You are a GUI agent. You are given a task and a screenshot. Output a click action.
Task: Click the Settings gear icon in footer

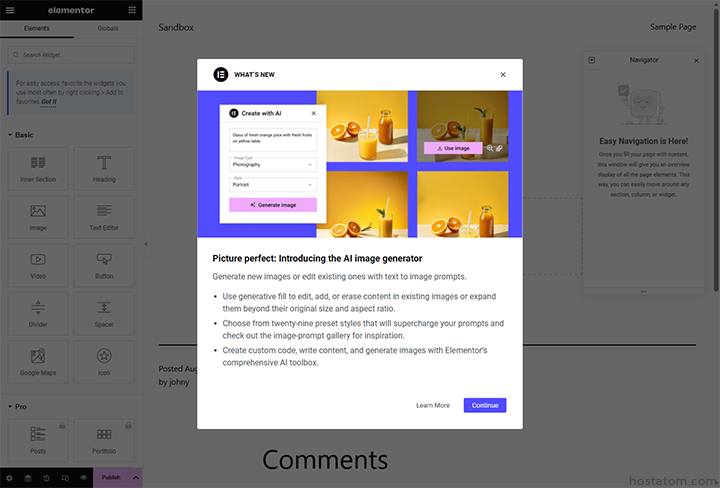(x=10, y=478)
